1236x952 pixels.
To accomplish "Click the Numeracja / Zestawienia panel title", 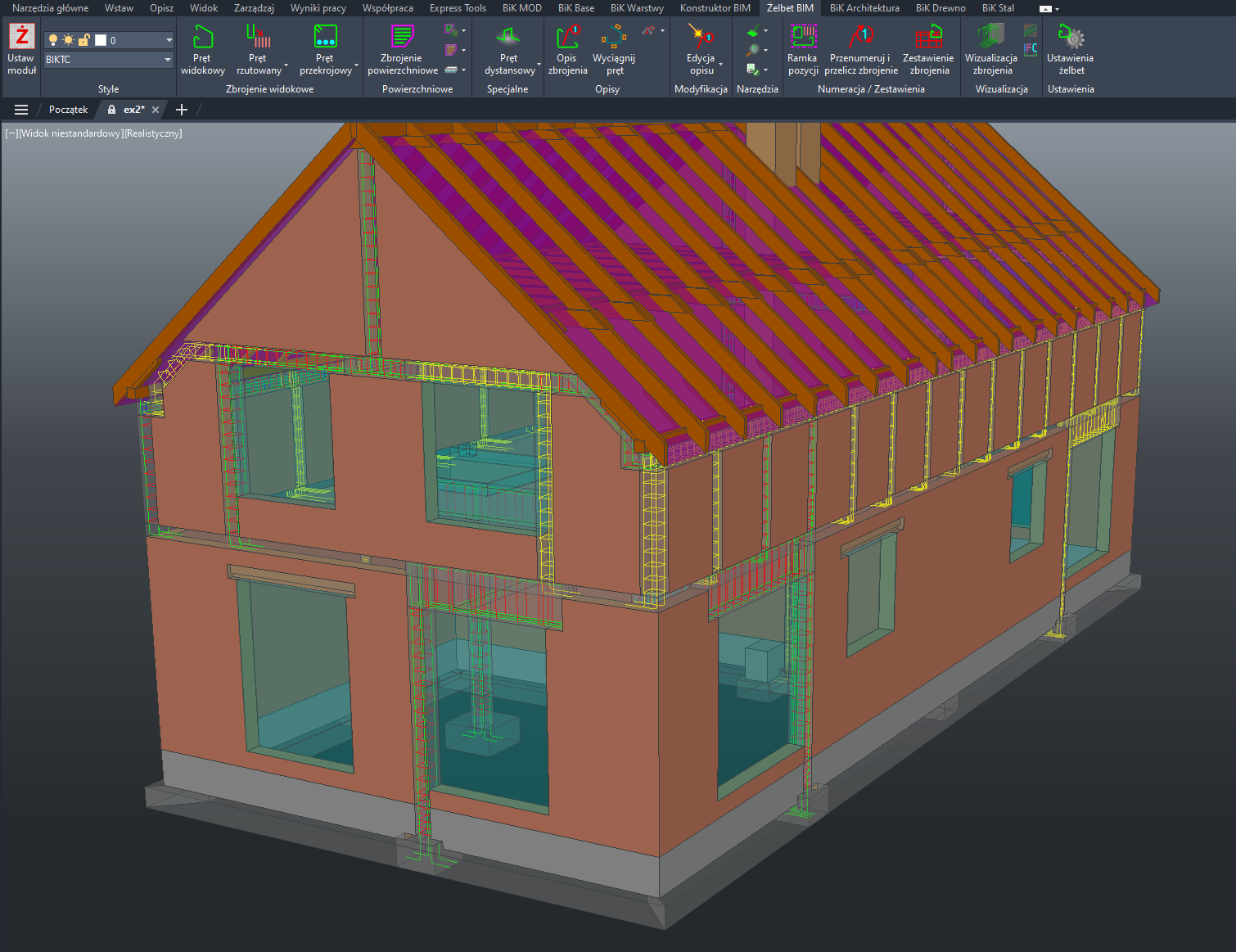I will pyautogui.click(x=871, y=89).
